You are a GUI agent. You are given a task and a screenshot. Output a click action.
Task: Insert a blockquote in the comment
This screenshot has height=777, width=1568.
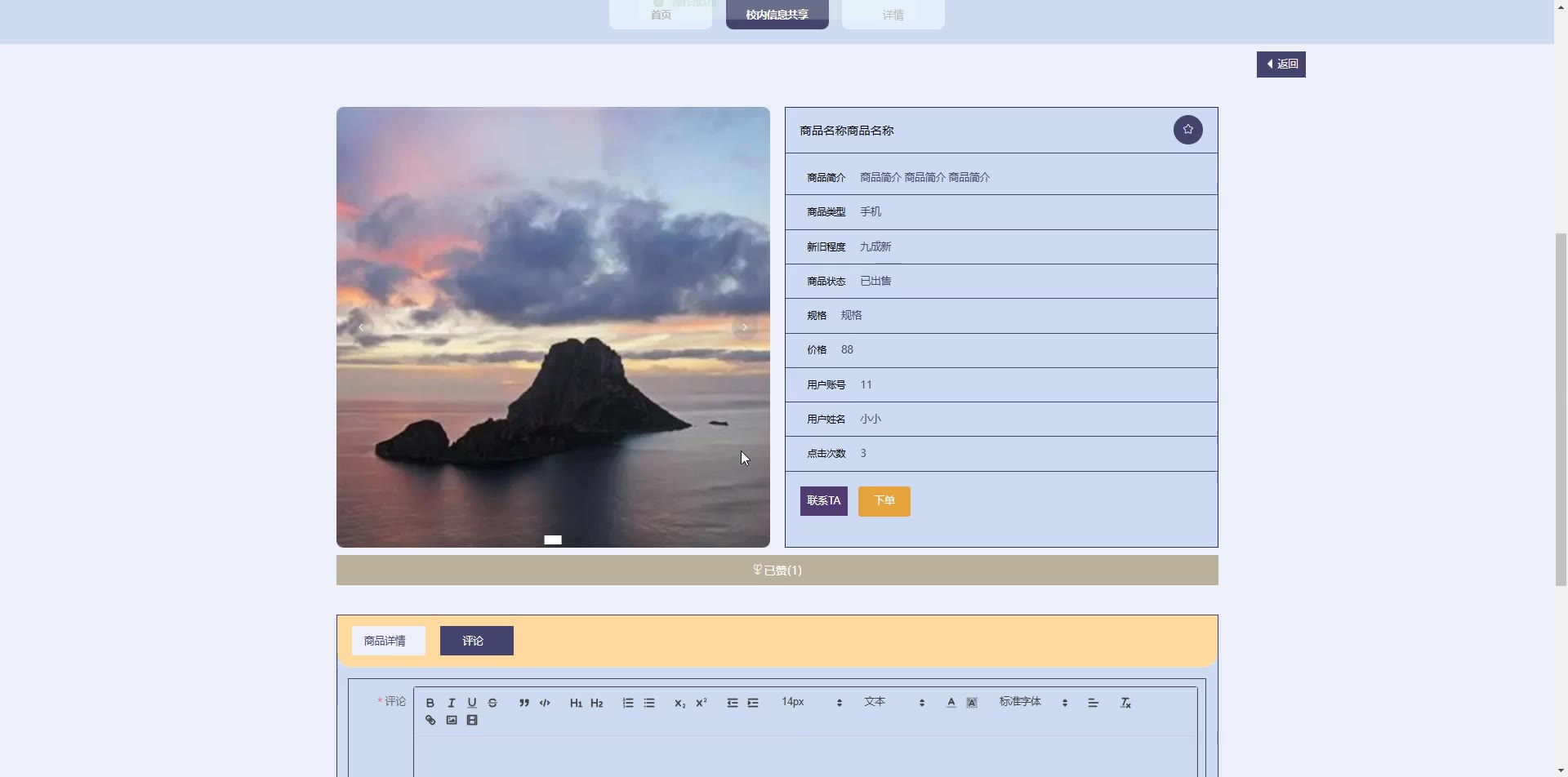coord(523,703)
